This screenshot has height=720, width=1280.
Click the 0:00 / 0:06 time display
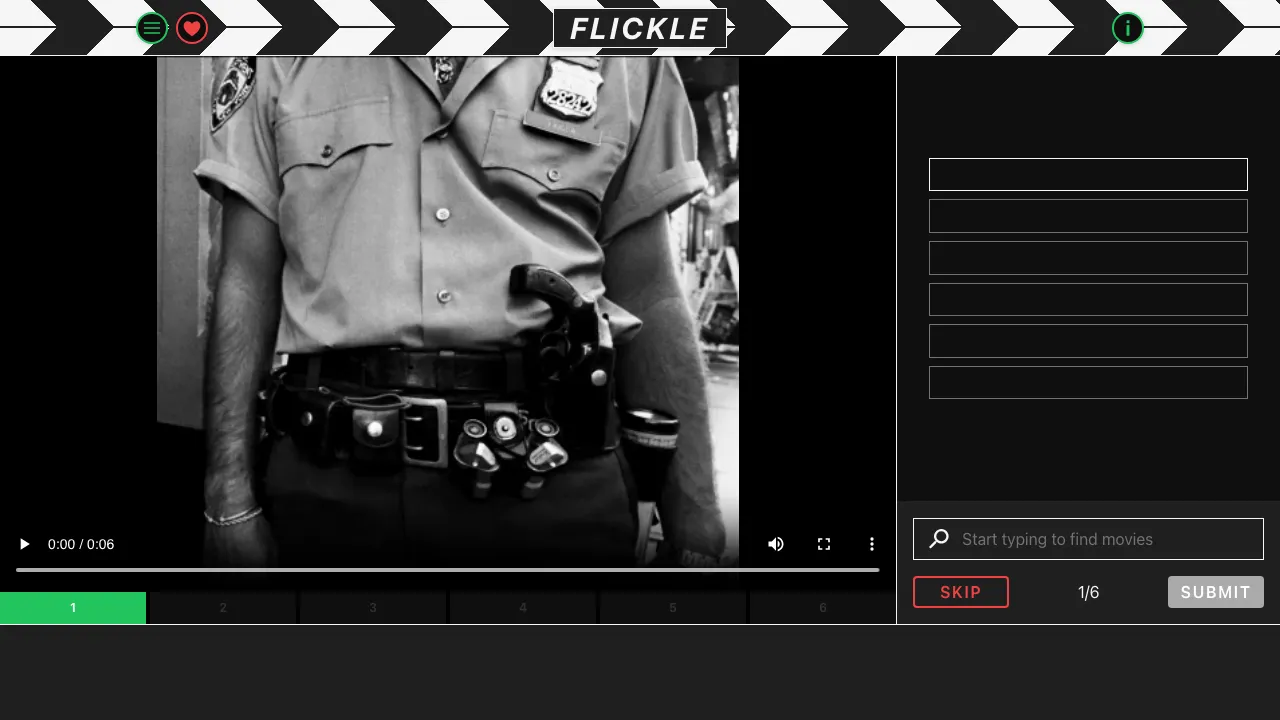(x=81, y=544)
